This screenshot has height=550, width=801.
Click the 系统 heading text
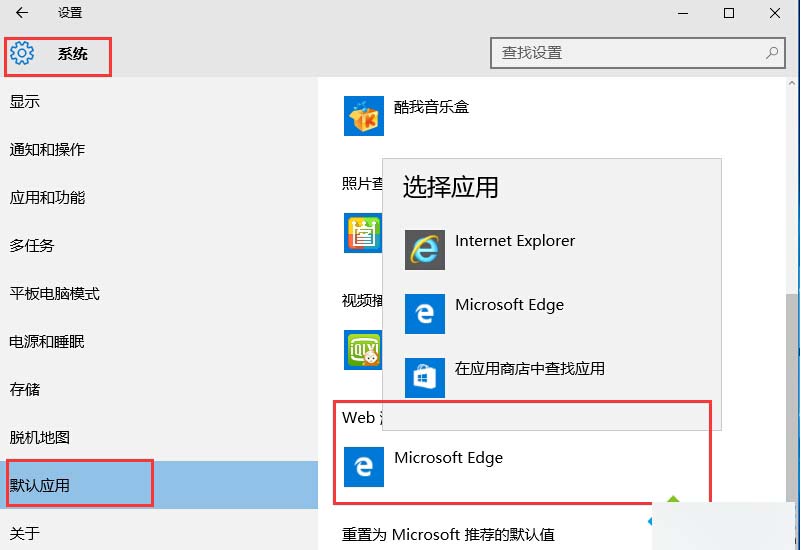point(73,54)
